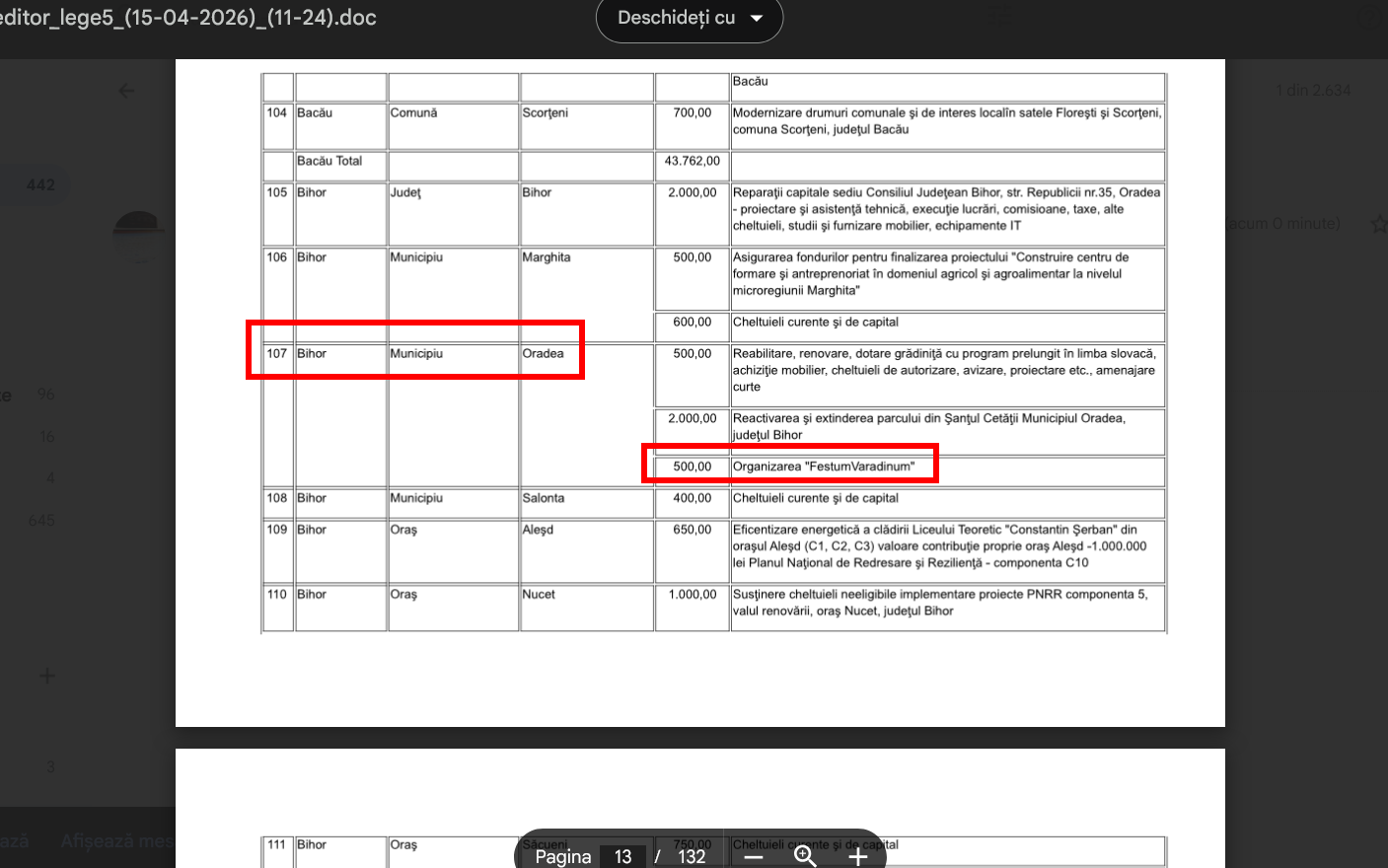Click the magnifier zoom reset icon

tap(805, 856)
